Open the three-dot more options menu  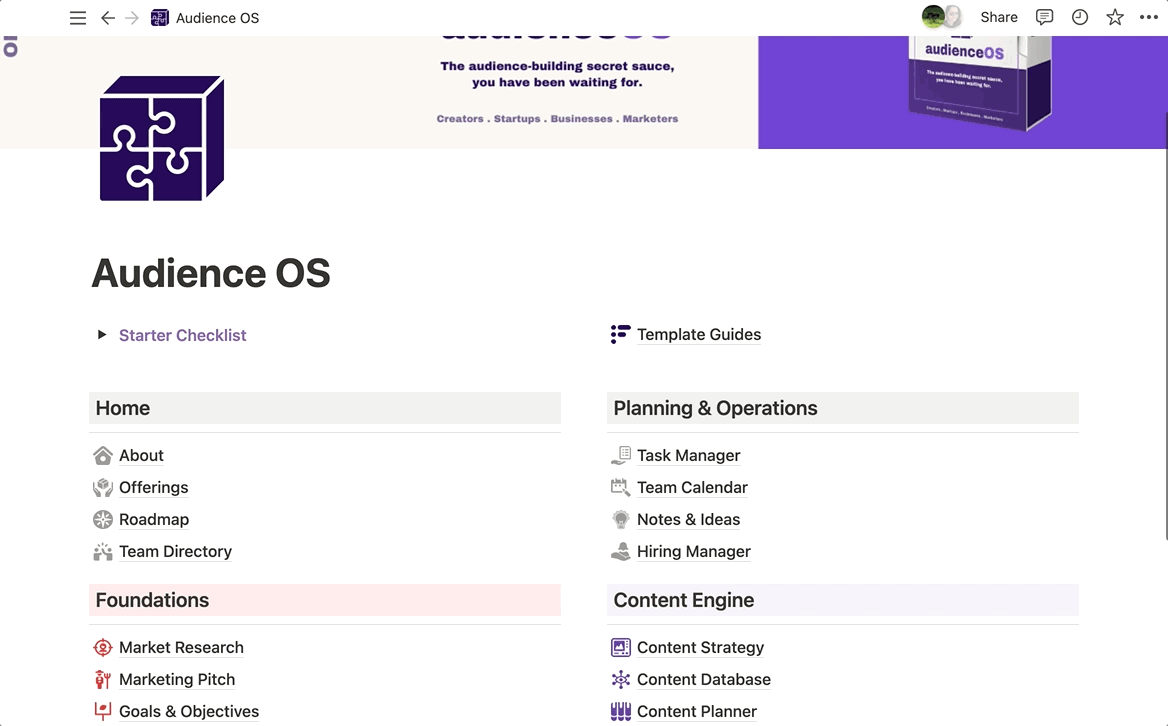(x=1149, y=17)
